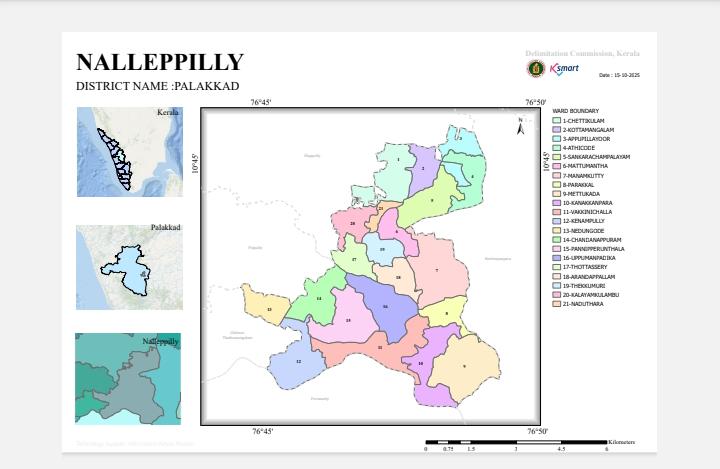The image size is (720, 469).
Task: Click the legend text 16-UPPUMANPADIKA
Action: 589,258
